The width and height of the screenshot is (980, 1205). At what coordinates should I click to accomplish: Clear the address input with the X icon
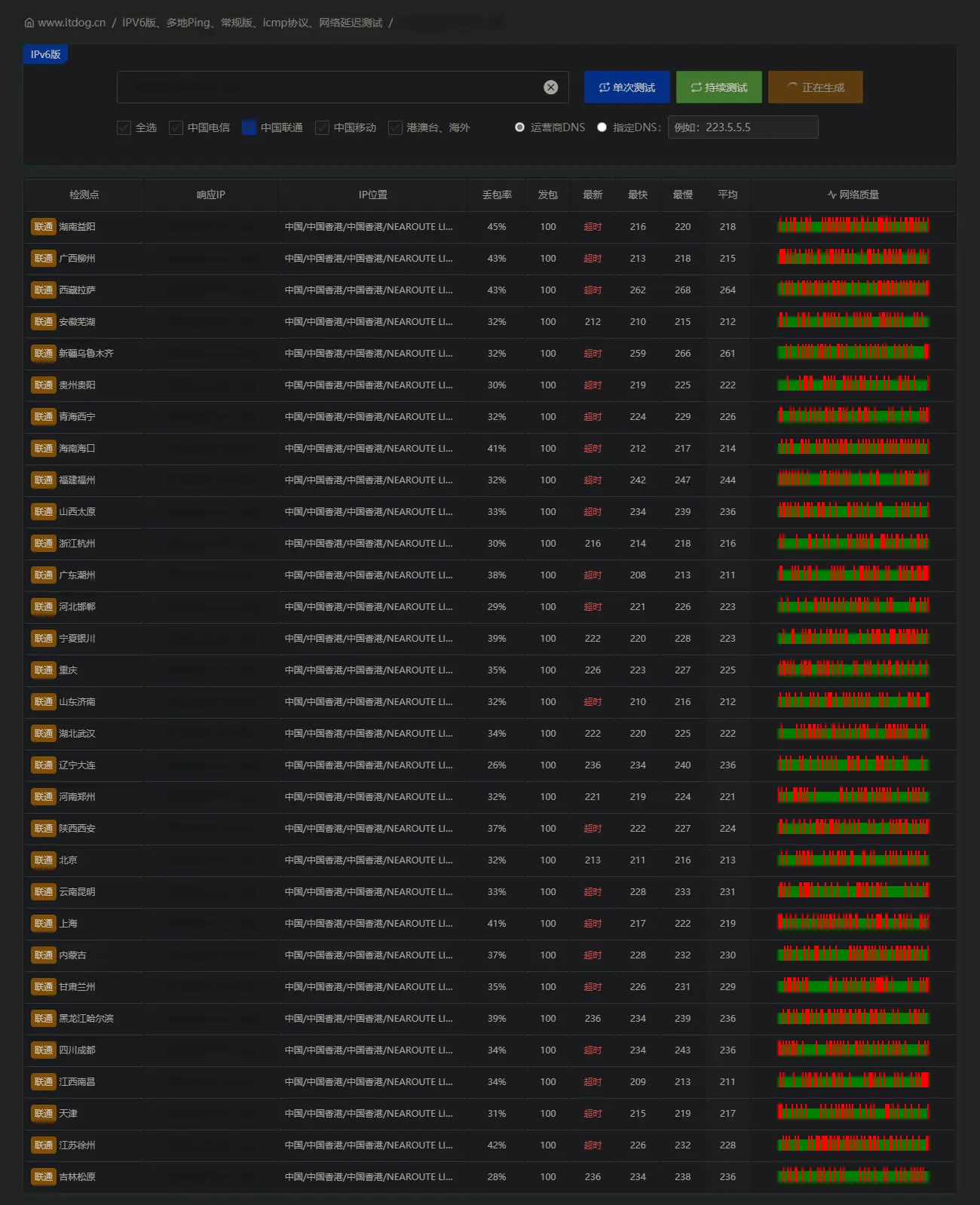coord(551,87)
